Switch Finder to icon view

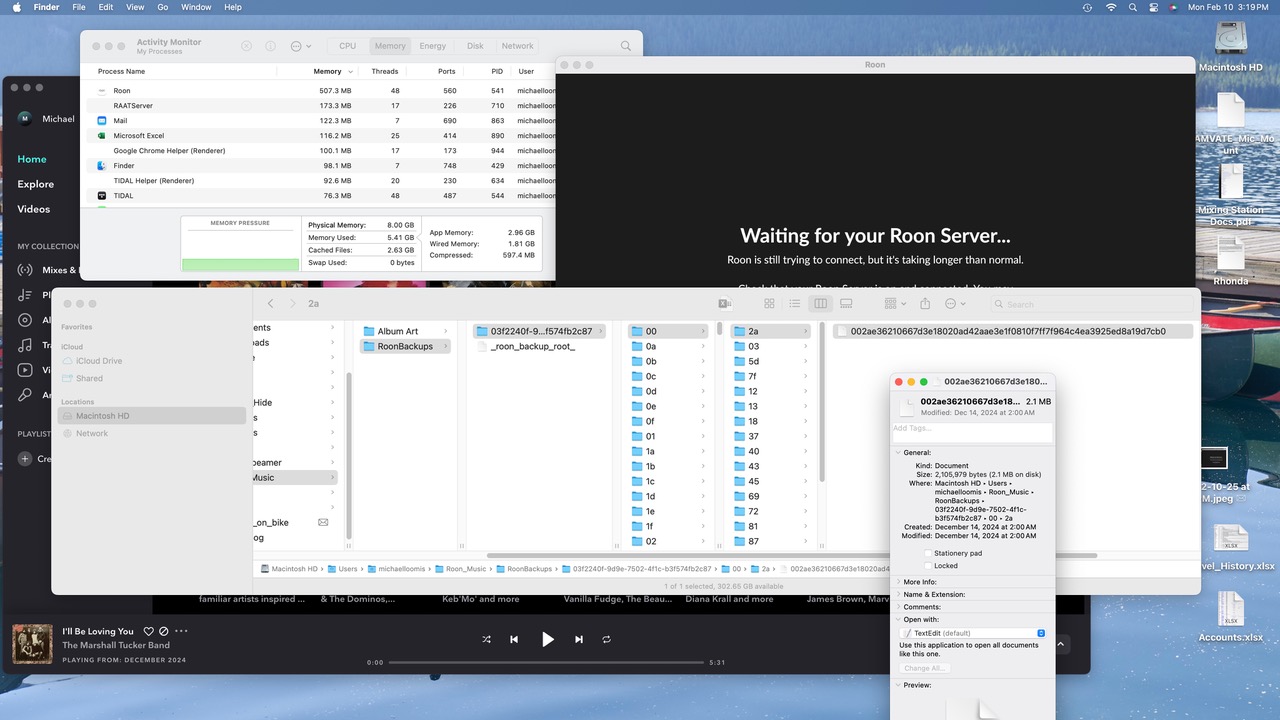(769, 303)
